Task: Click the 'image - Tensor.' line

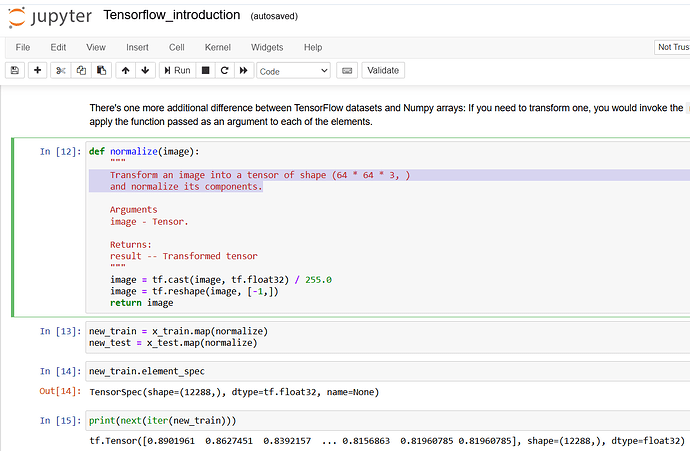Action: coord(149,222)
